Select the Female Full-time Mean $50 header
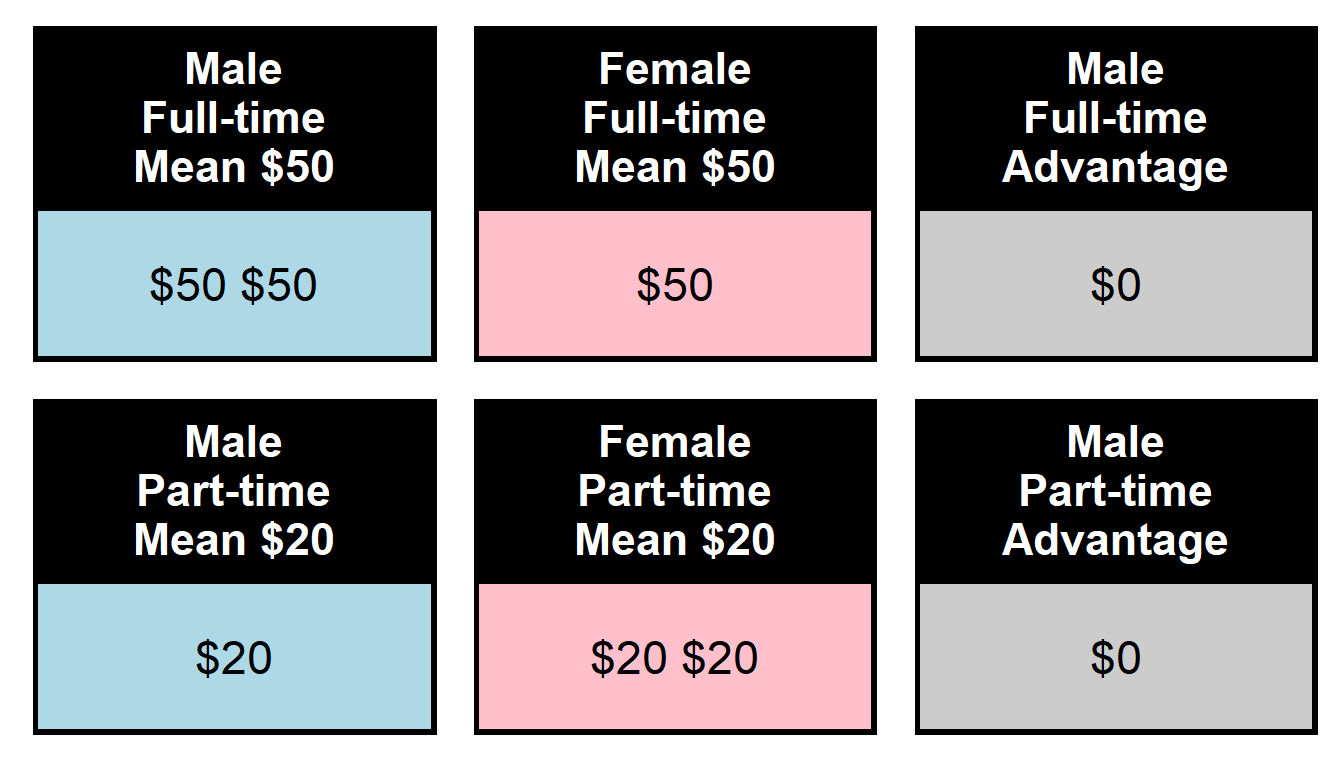The image size is (1344, 768). pyautogui.click(x=675, y=118)
